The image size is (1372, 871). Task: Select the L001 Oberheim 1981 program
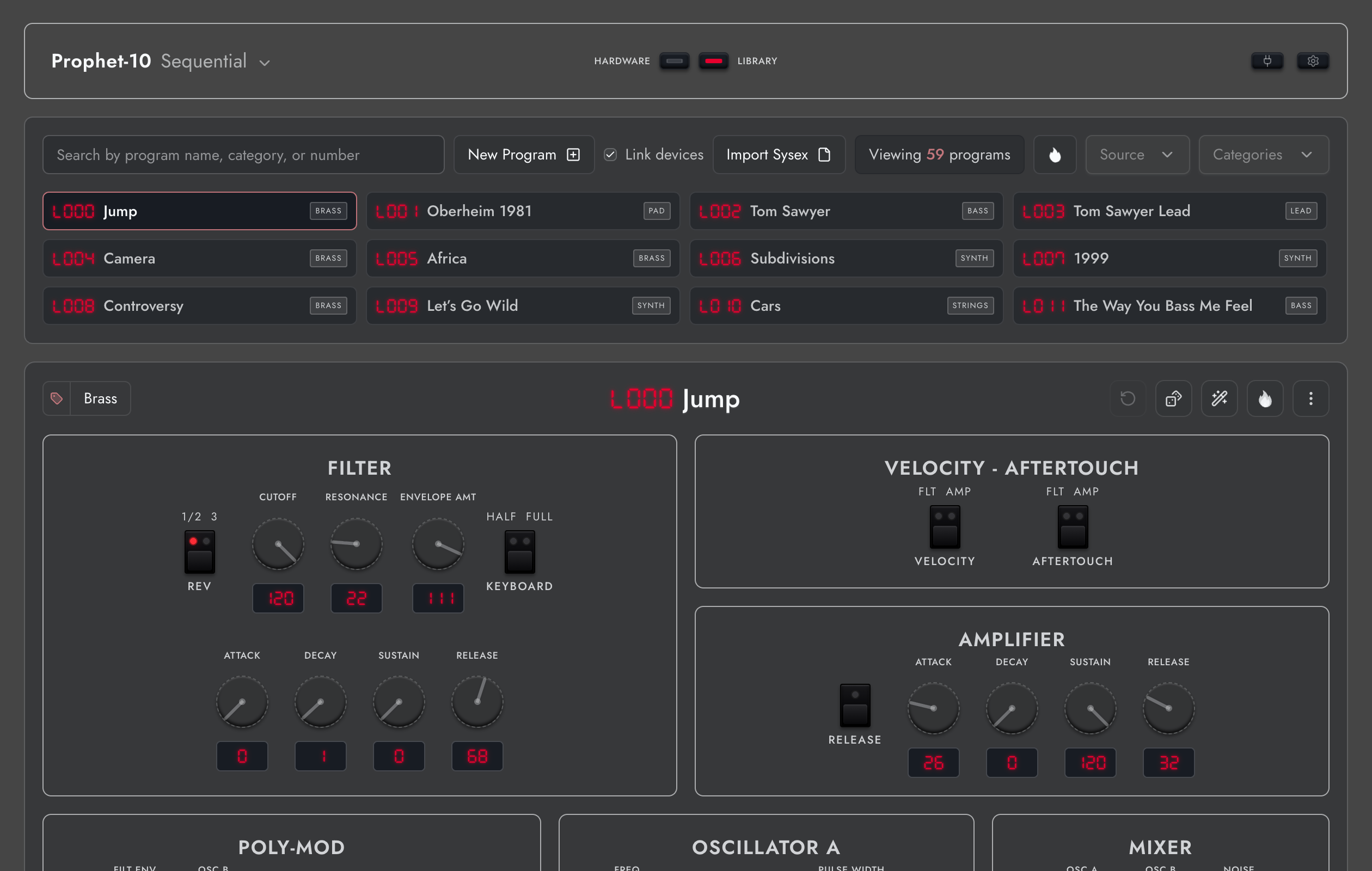[x=523, y=211]
